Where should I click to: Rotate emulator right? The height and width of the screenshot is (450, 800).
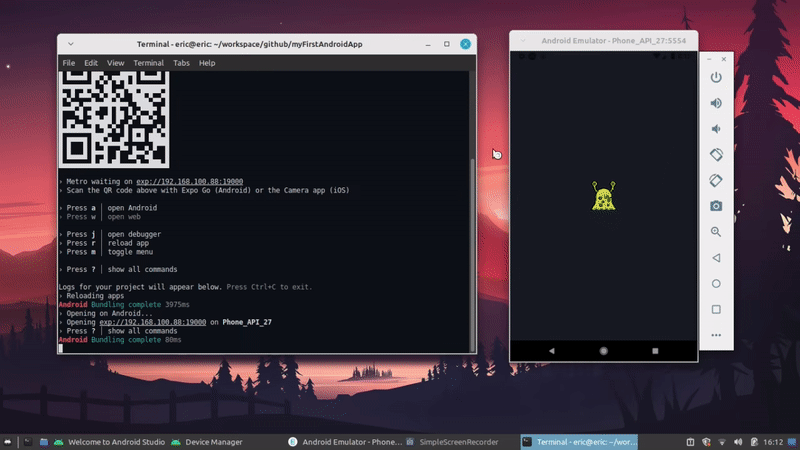click(716, 180)
